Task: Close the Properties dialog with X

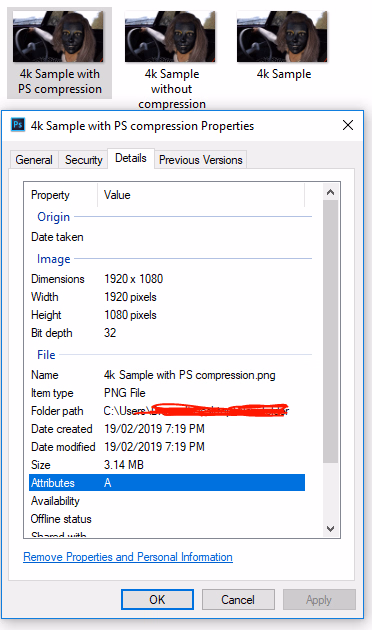Action: (348, 125)
